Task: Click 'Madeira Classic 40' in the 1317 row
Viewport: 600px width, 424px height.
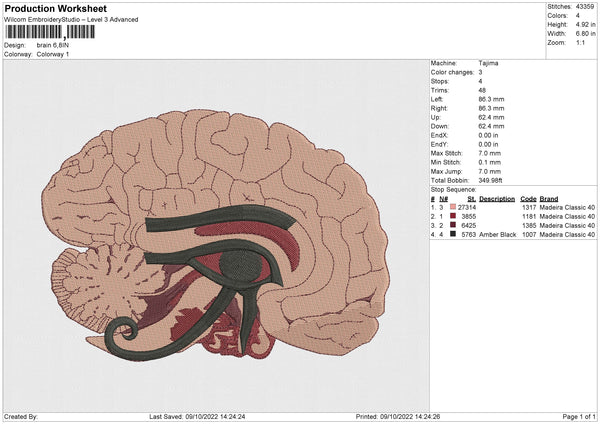Action: 567,207
